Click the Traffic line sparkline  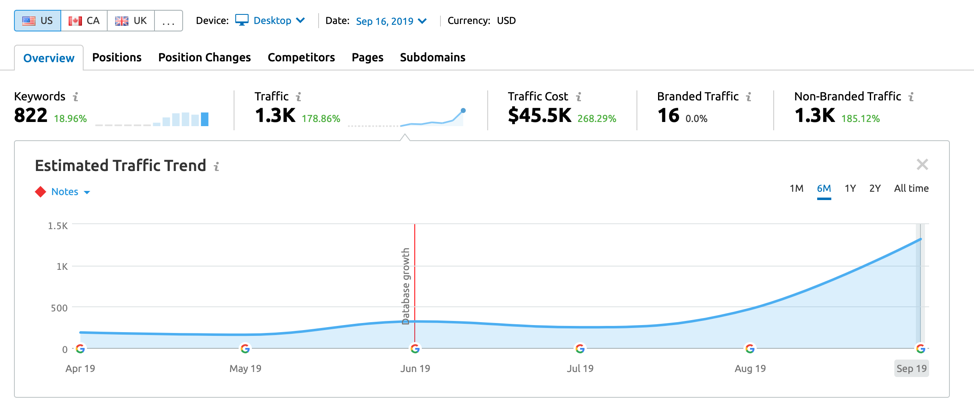406,117
